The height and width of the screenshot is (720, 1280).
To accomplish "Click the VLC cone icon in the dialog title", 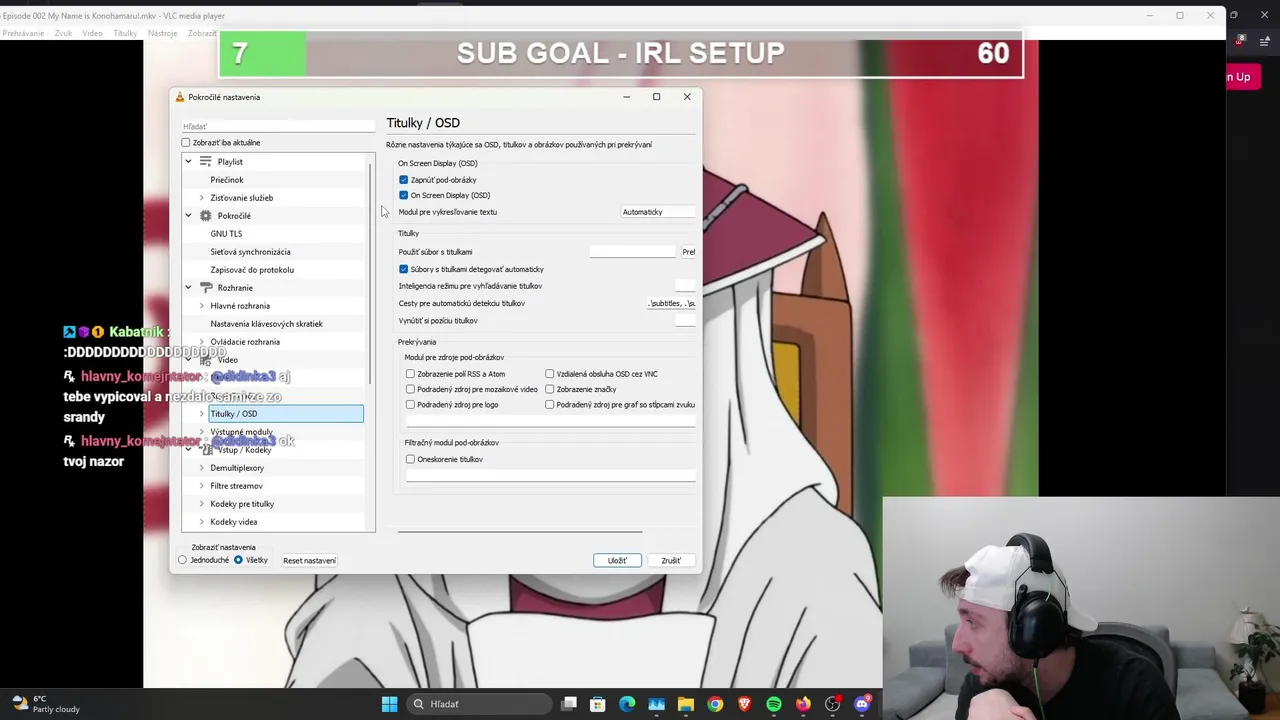I will tap(180, 97).
